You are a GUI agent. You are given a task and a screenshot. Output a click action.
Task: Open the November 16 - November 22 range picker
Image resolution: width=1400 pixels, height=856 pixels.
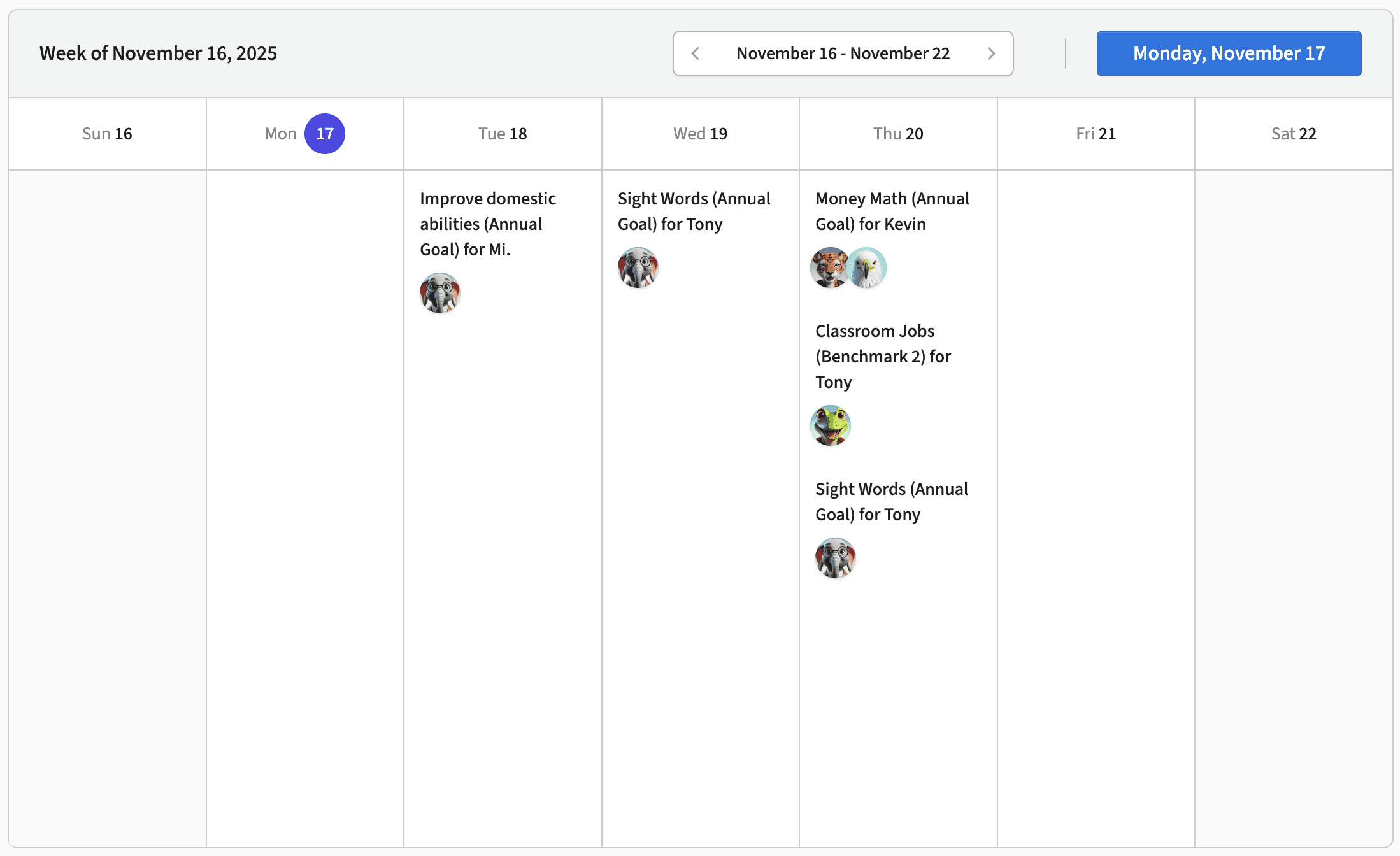[x=843, y=53]
